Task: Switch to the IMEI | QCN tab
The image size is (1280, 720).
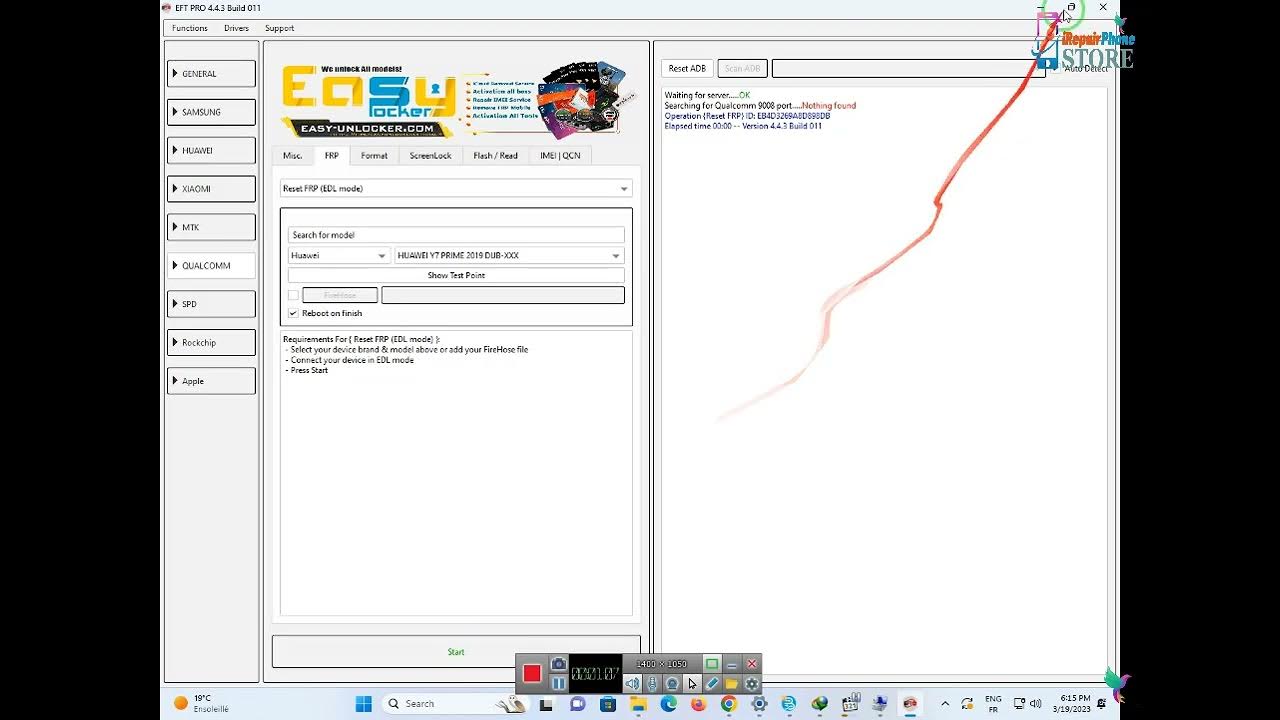Action: tap(560, 155)
